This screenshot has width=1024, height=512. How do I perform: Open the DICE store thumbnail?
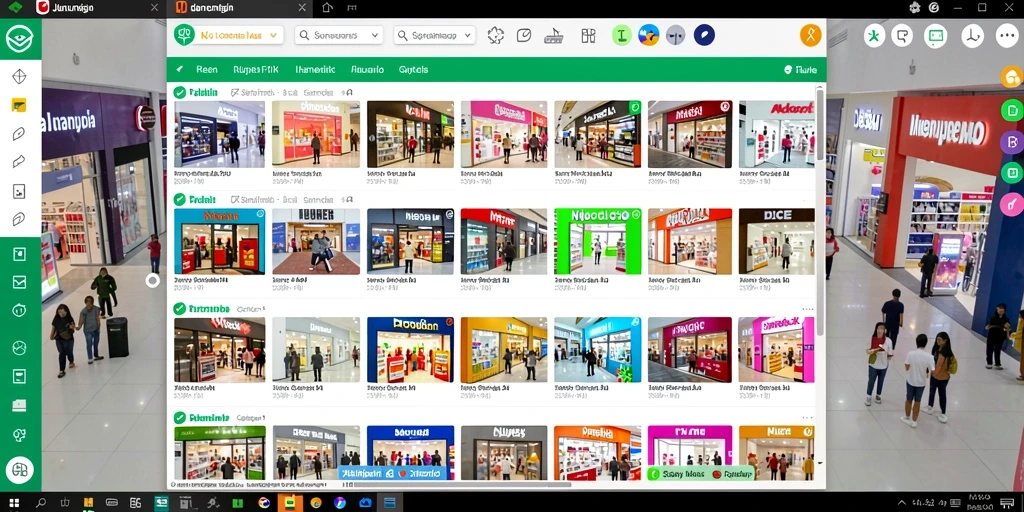pos(776,241)
